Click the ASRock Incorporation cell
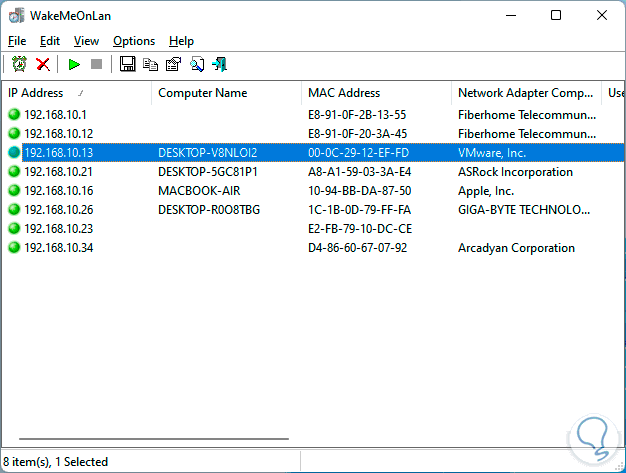626x473 pixels. [515, 172]
